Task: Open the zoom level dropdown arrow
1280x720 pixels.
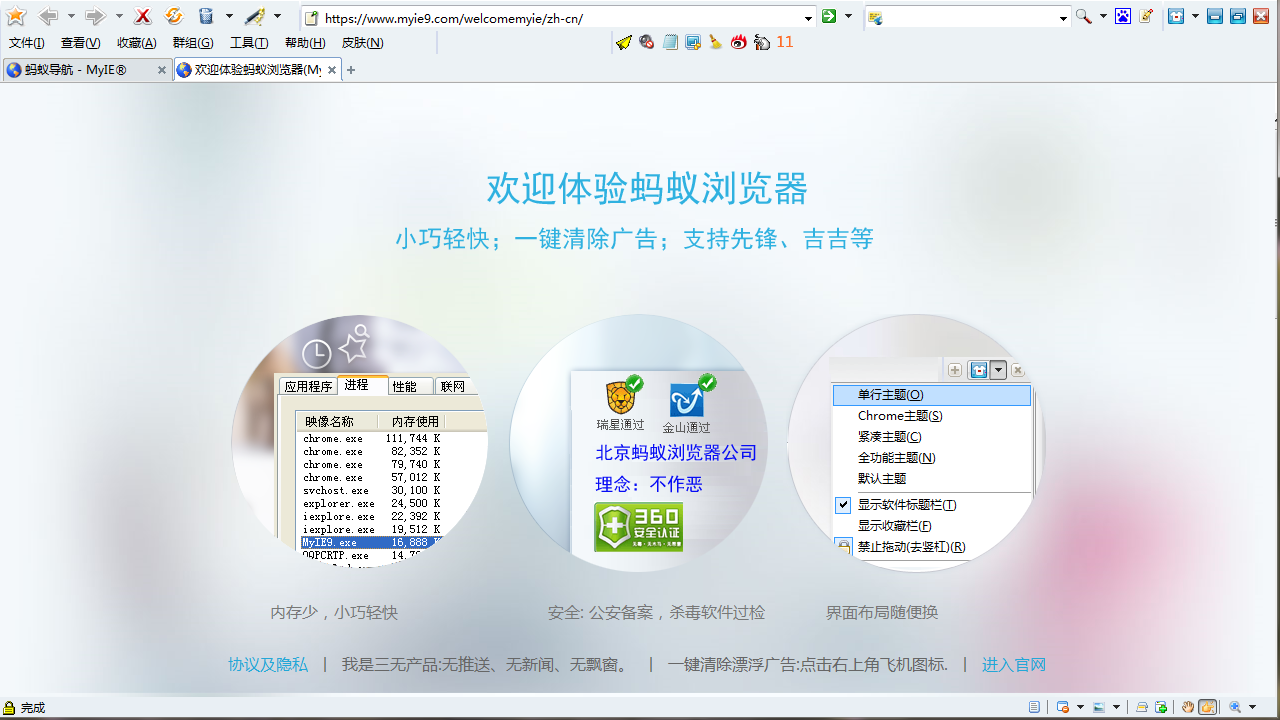Action: (1252, 707)
